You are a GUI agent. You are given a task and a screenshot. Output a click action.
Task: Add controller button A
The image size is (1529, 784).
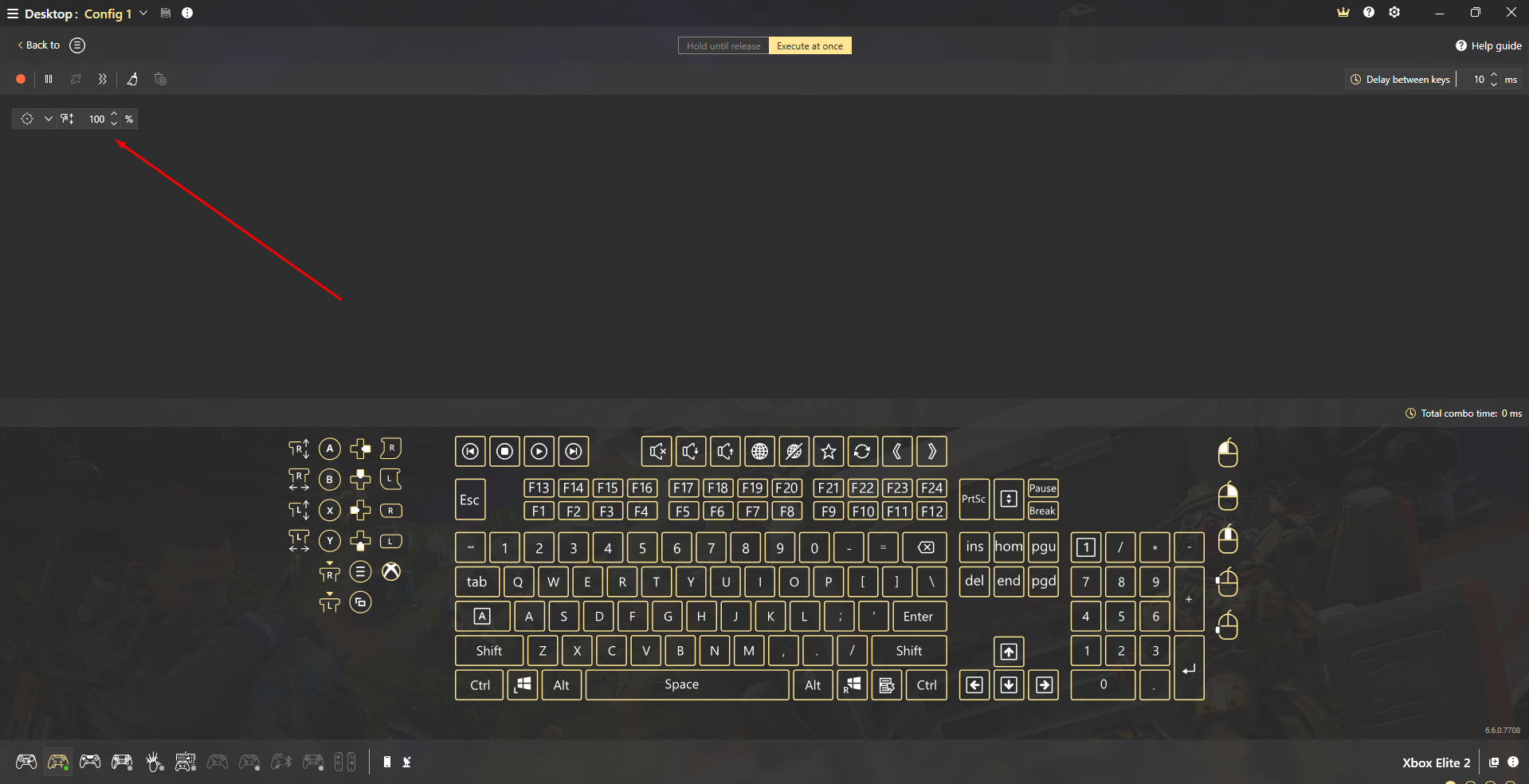[330, 449]
